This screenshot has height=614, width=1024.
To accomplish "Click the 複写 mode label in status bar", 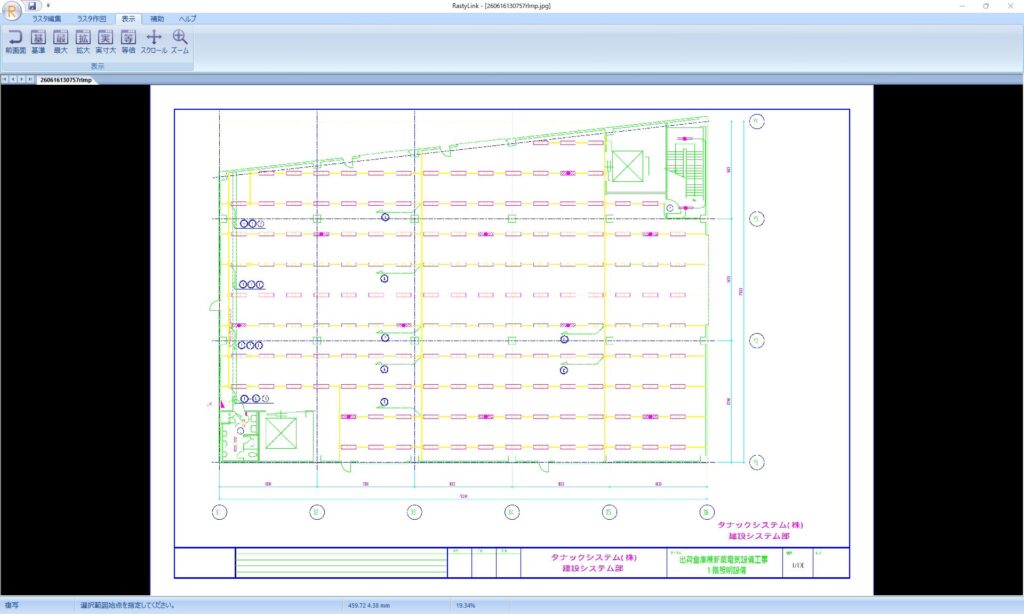I will [12, 606].
